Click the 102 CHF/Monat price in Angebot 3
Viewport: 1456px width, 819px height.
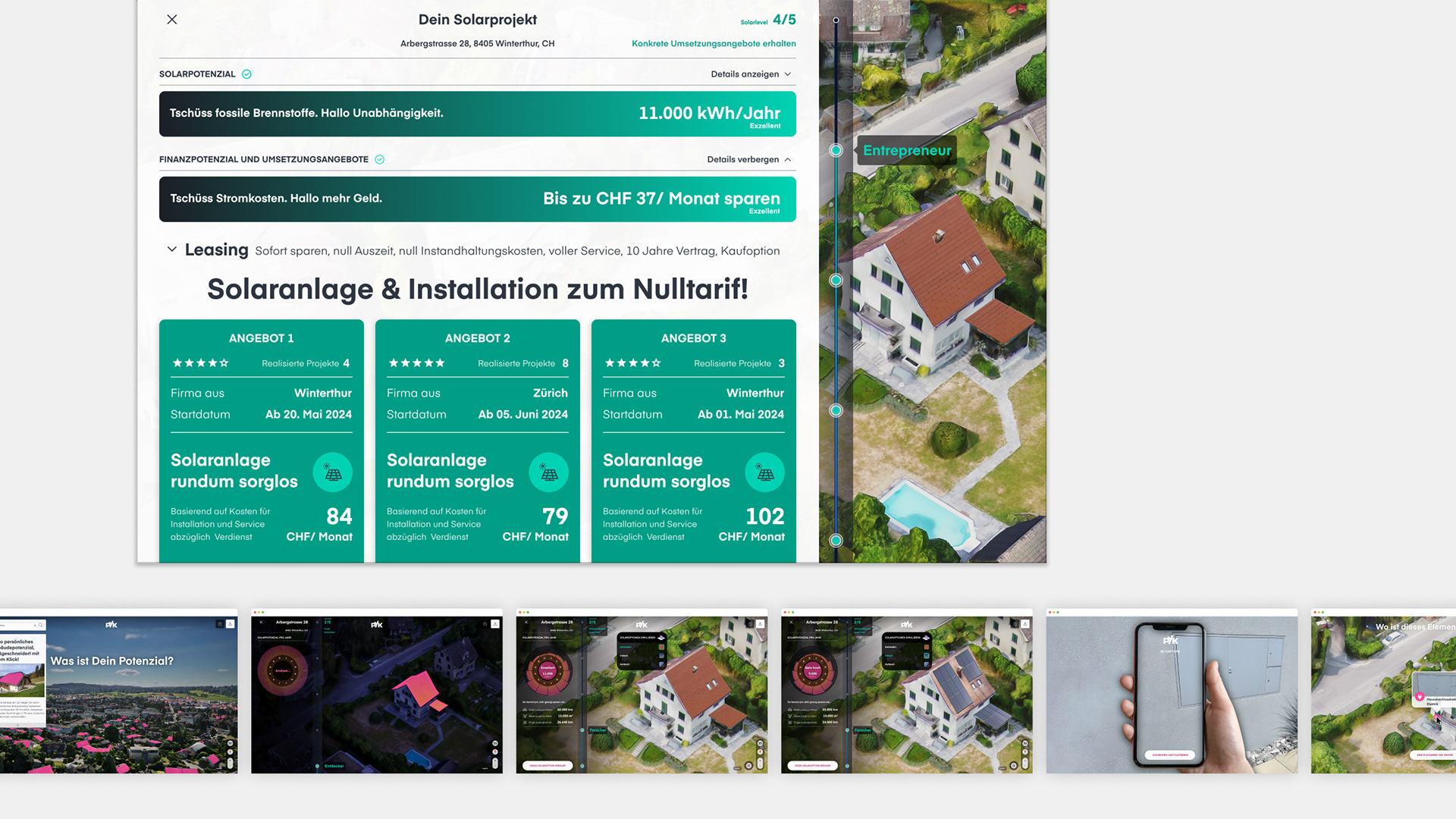(752, 525)
